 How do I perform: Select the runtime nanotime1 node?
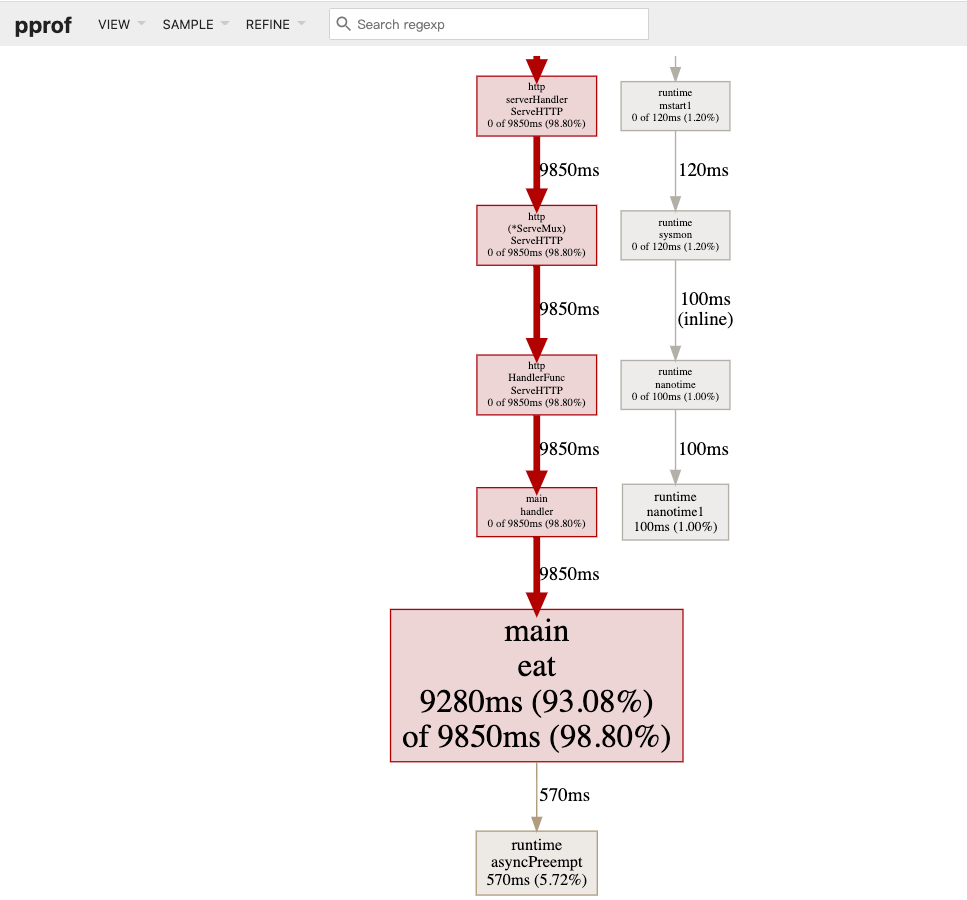(x=675, y=512)
